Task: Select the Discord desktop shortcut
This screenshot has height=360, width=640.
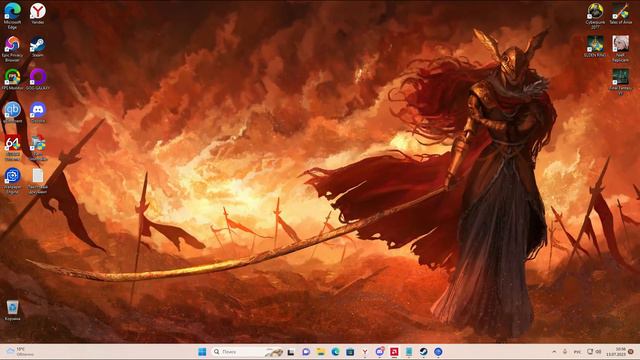Action: (x=38, y=113)
